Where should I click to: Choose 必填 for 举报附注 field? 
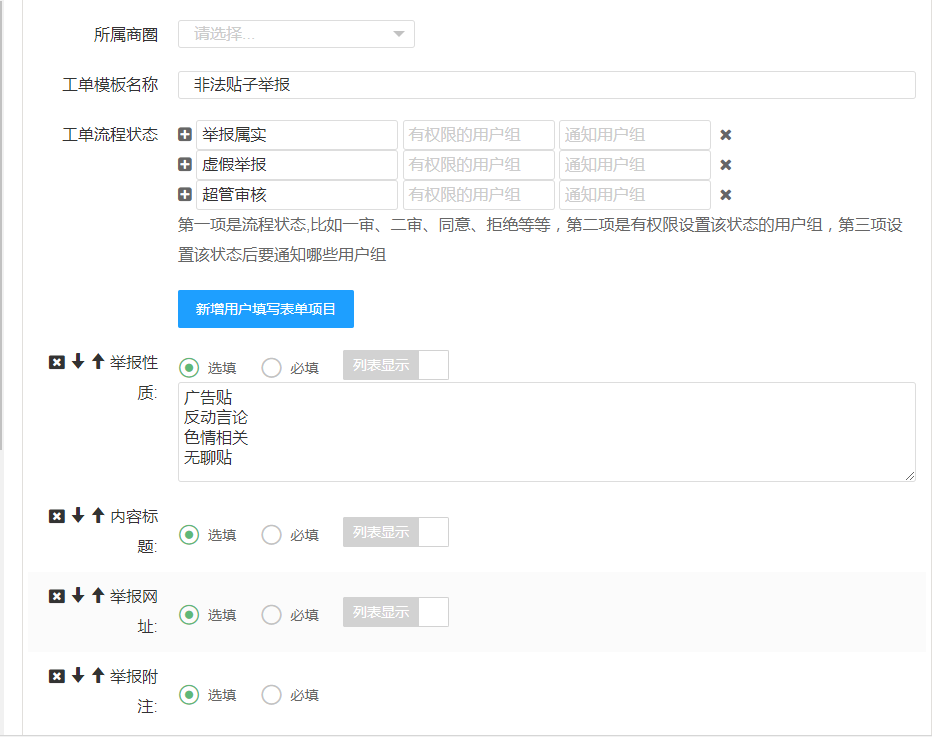(x=272, y=695)
